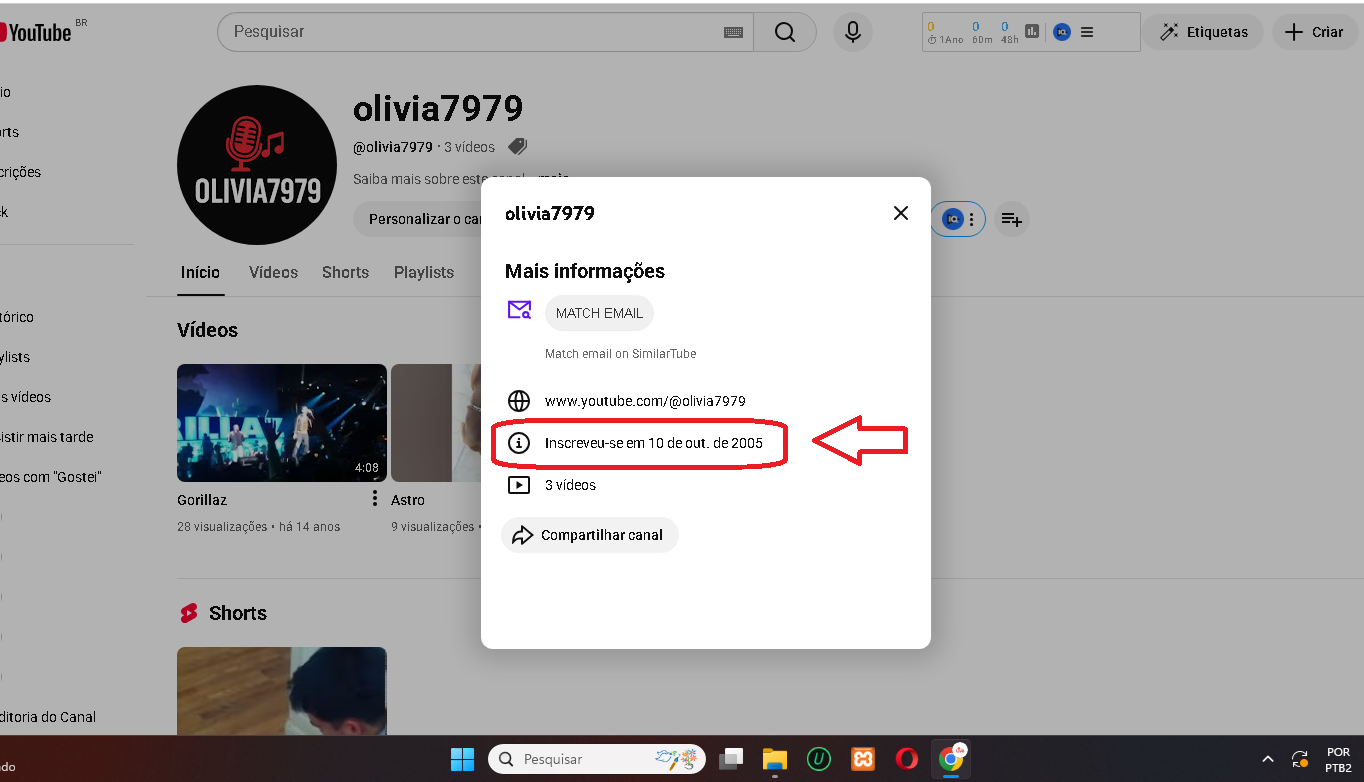The image size is (1364, 782).
Task: Click the Compartilhar canal button
Action: click(590, 535)
